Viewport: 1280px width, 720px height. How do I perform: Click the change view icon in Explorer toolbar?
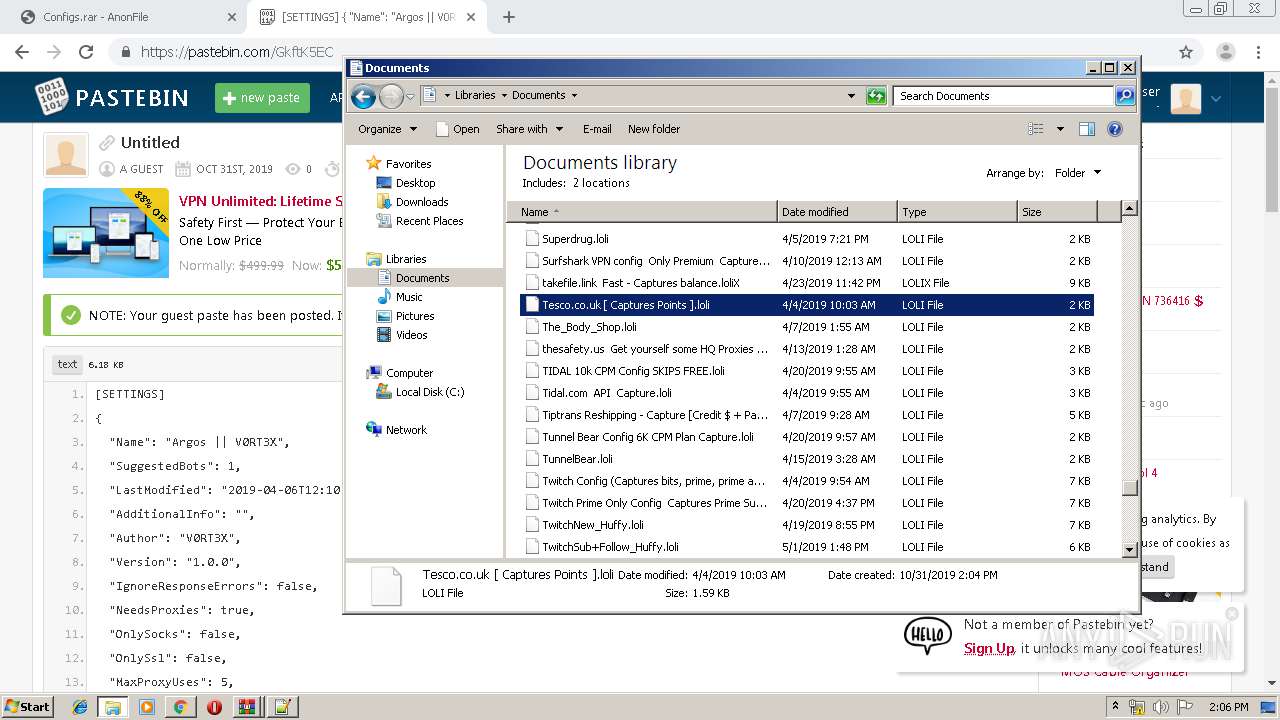(1036, 129)
